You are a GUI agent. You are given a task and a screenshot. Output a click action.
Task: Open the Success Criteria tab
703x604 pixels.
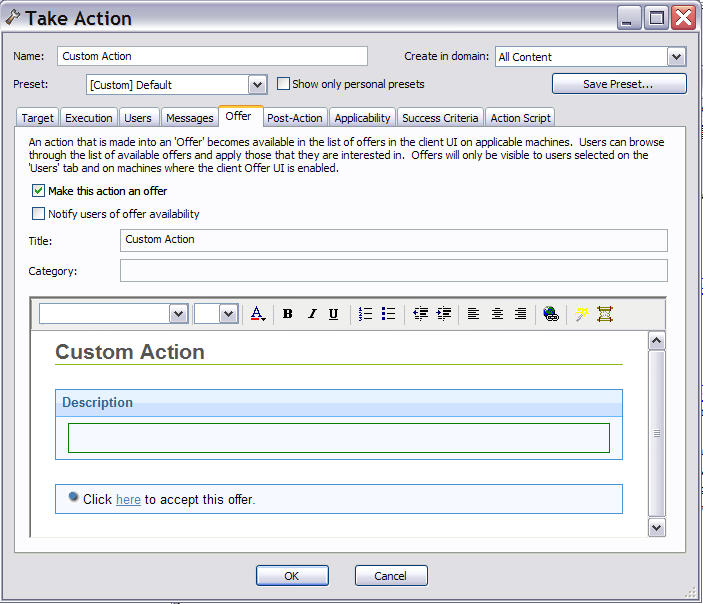pyautogui.click(x=441, y=118)
